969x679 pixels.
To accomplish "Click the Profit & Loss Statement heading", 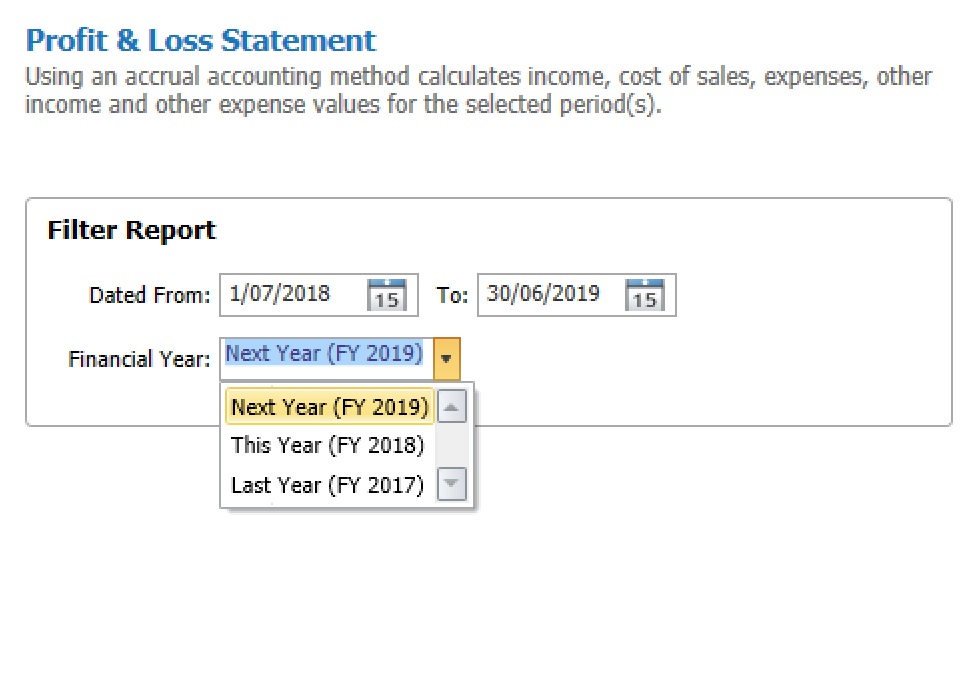I will (x=200, y=41).
